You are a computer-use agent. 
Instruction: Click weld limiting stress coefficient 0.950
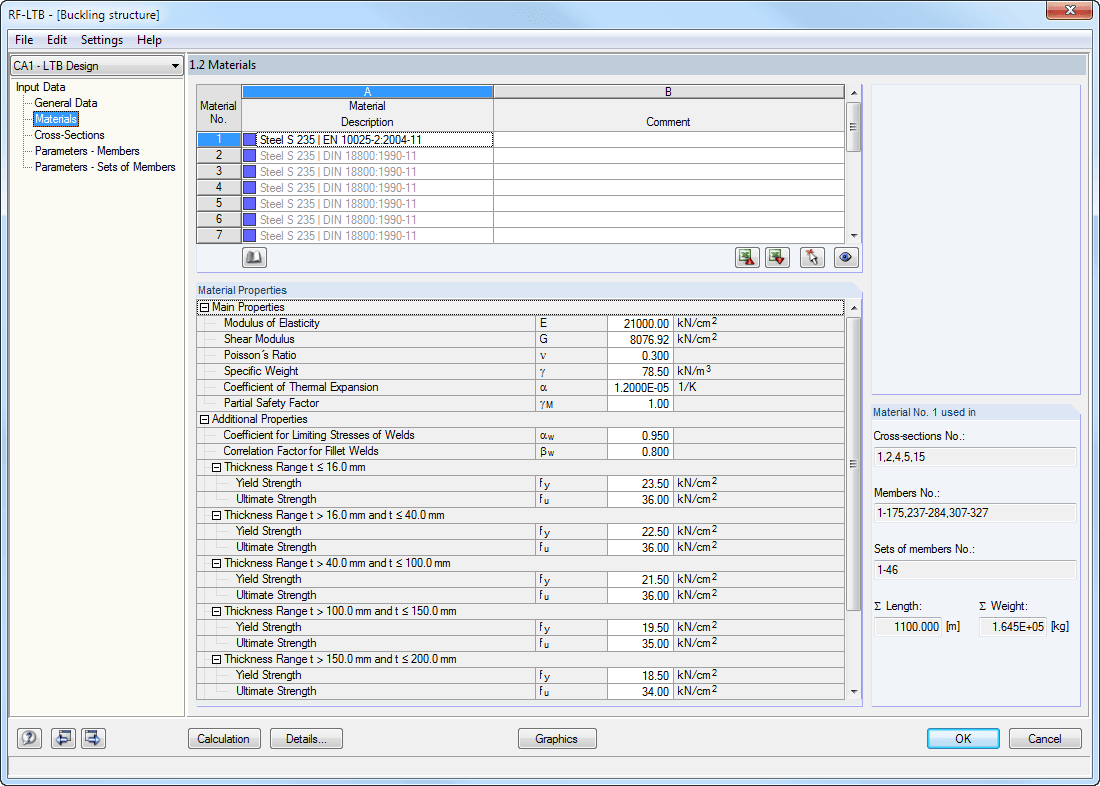pyautogui.click(x=640, y=436)
